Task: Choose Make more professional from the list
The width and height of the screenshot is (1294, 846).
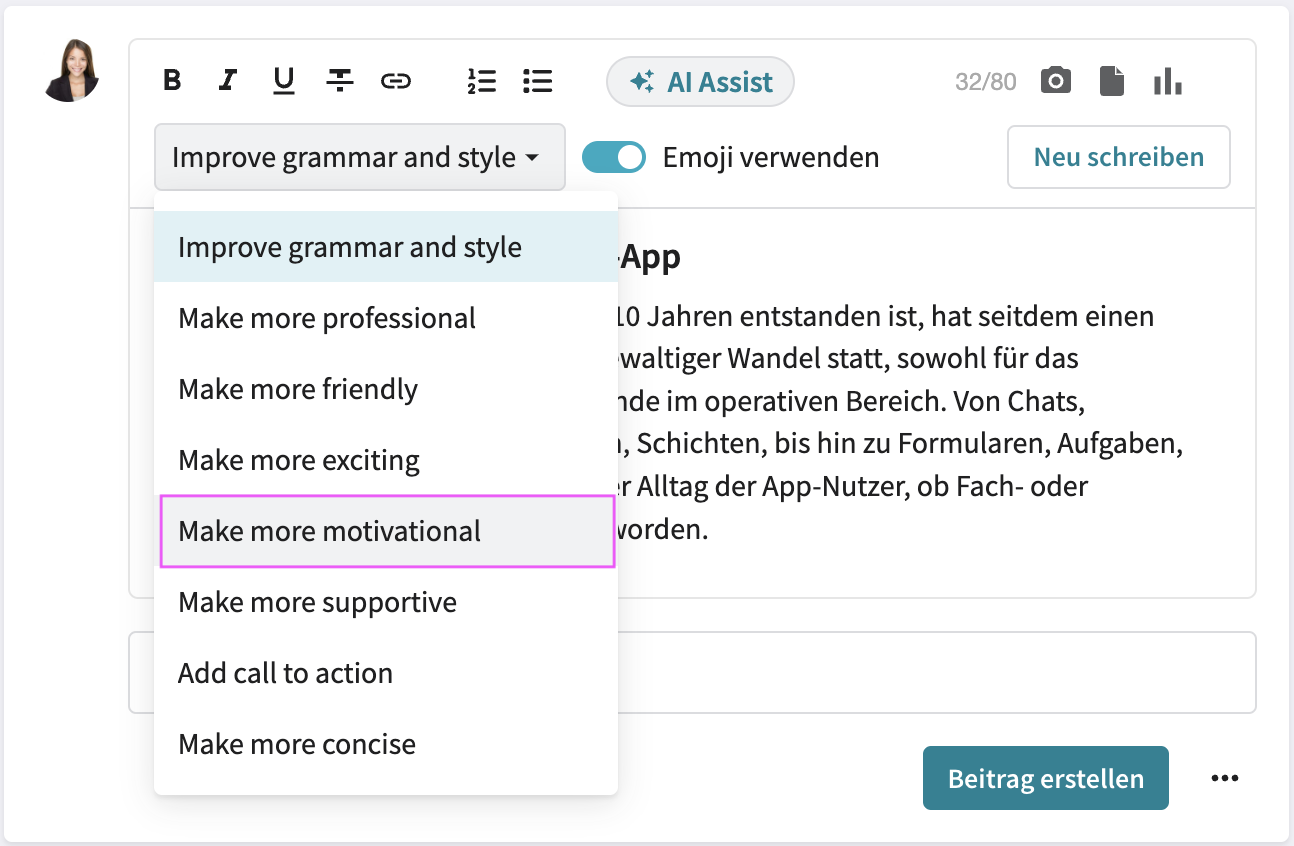Action: (326, 318)
